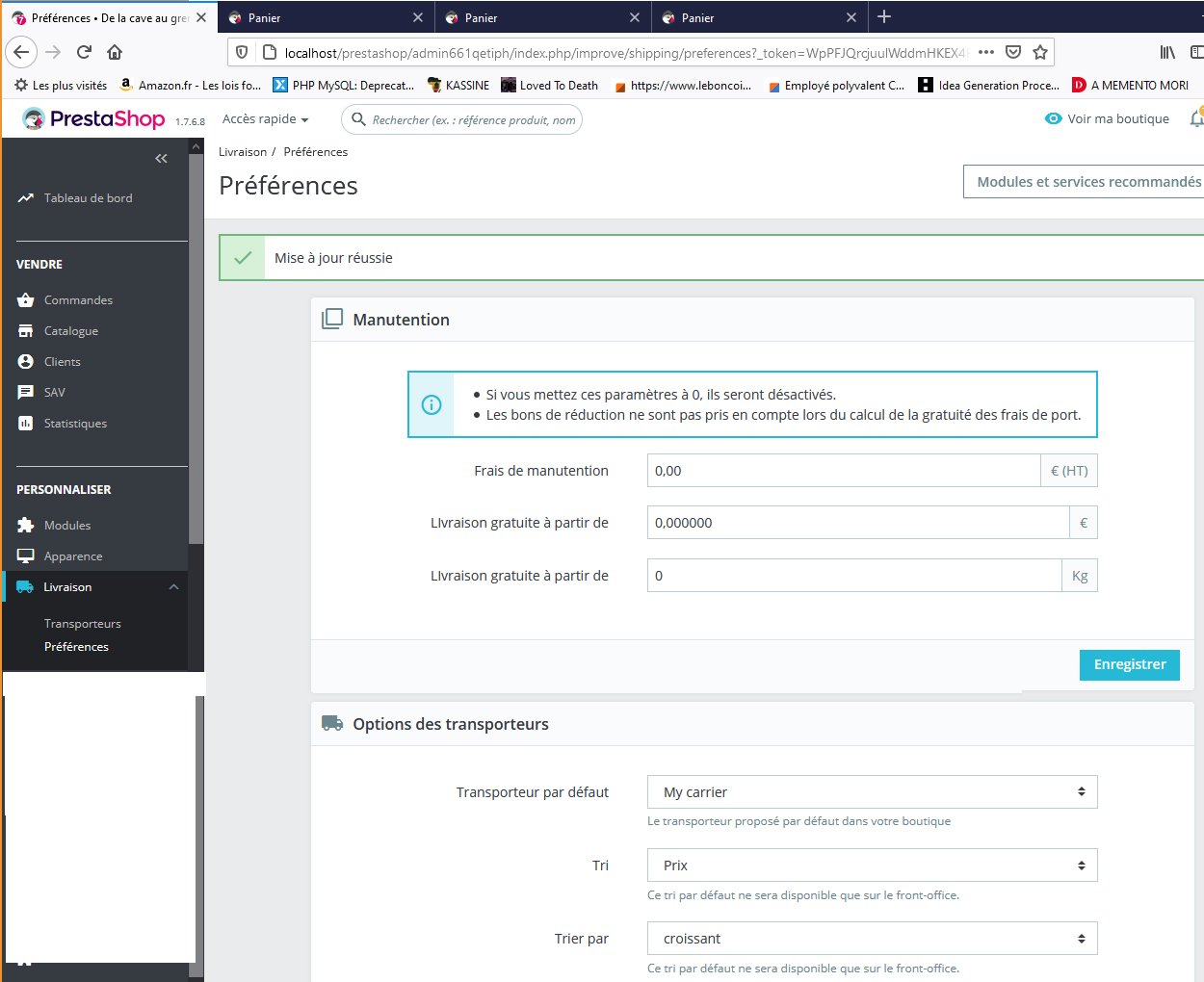Click the Tableau de bord trend icon

pyautogui.click(x=26, y=198)
